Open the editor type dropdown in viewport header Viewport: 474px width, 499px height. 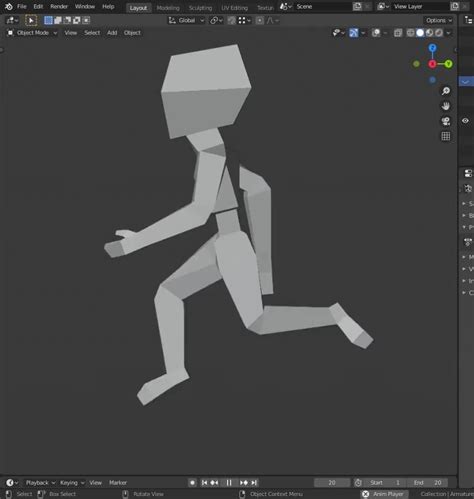point(12,20)
